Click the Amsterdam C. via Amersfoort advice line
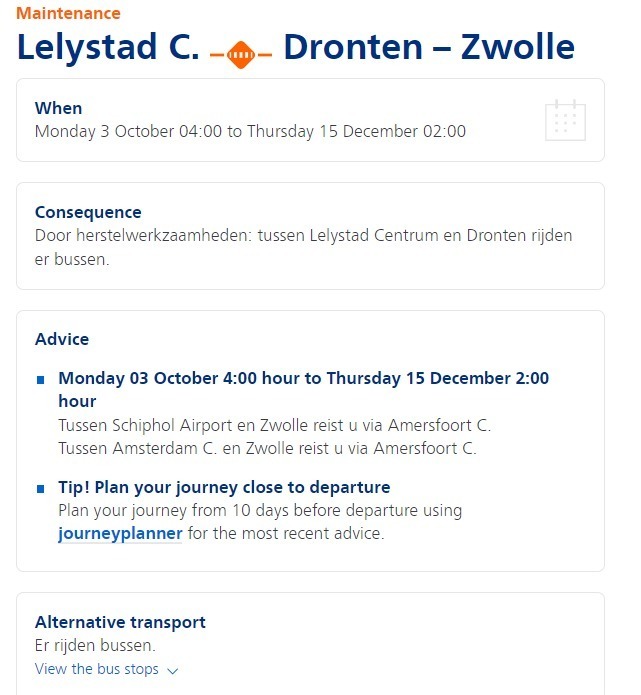 tap(267, 449)
